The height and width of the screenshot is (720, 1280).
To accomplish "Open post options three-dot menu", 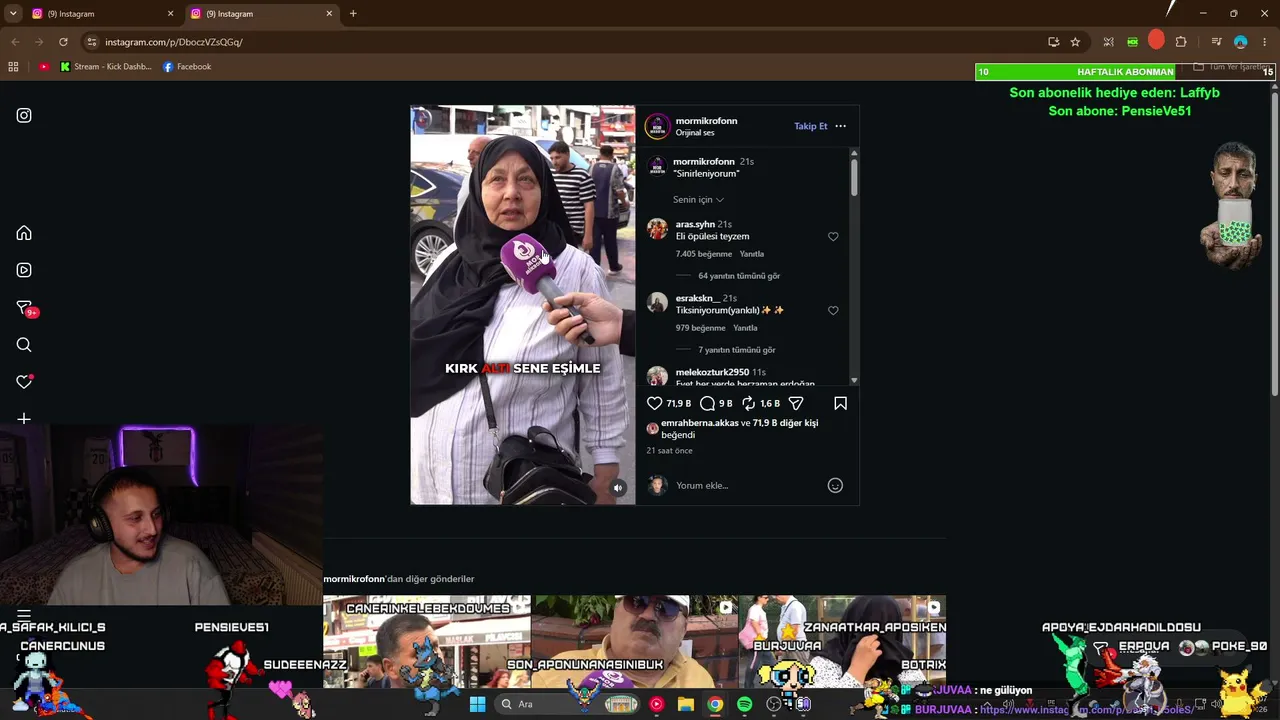I will (840, 126).
